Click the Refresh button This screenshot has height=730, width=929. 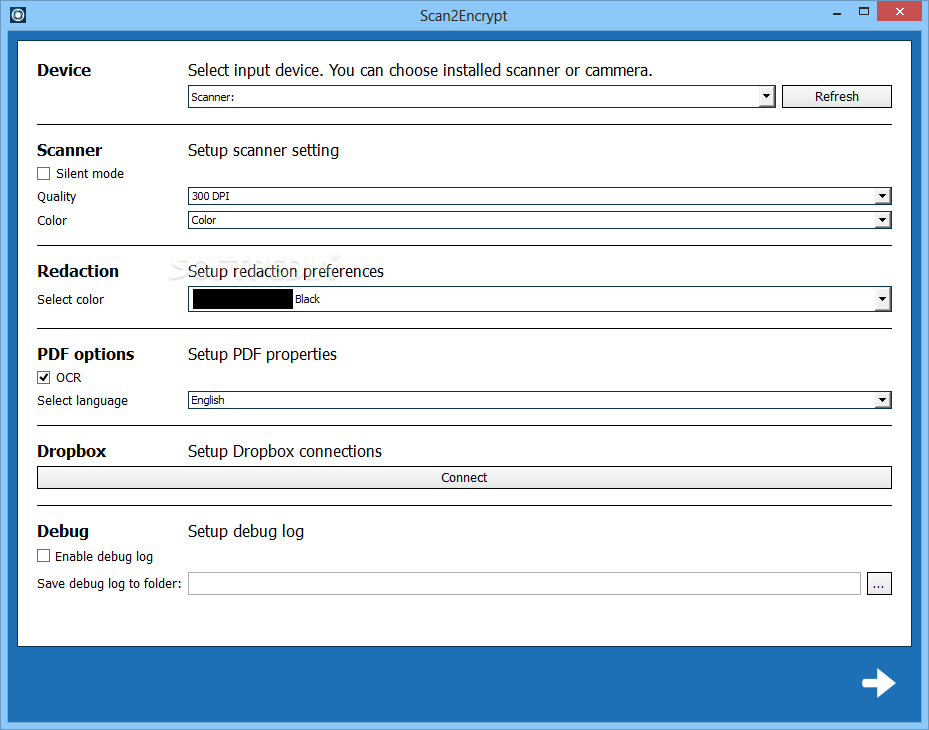pyautogui.click(x=837, y=97)
